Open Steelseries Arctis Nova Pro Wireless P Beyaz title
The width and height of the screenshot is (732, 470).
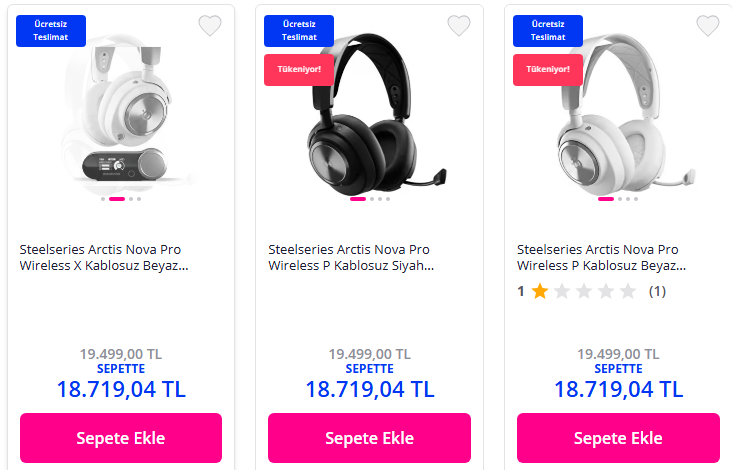coord(601,257)
